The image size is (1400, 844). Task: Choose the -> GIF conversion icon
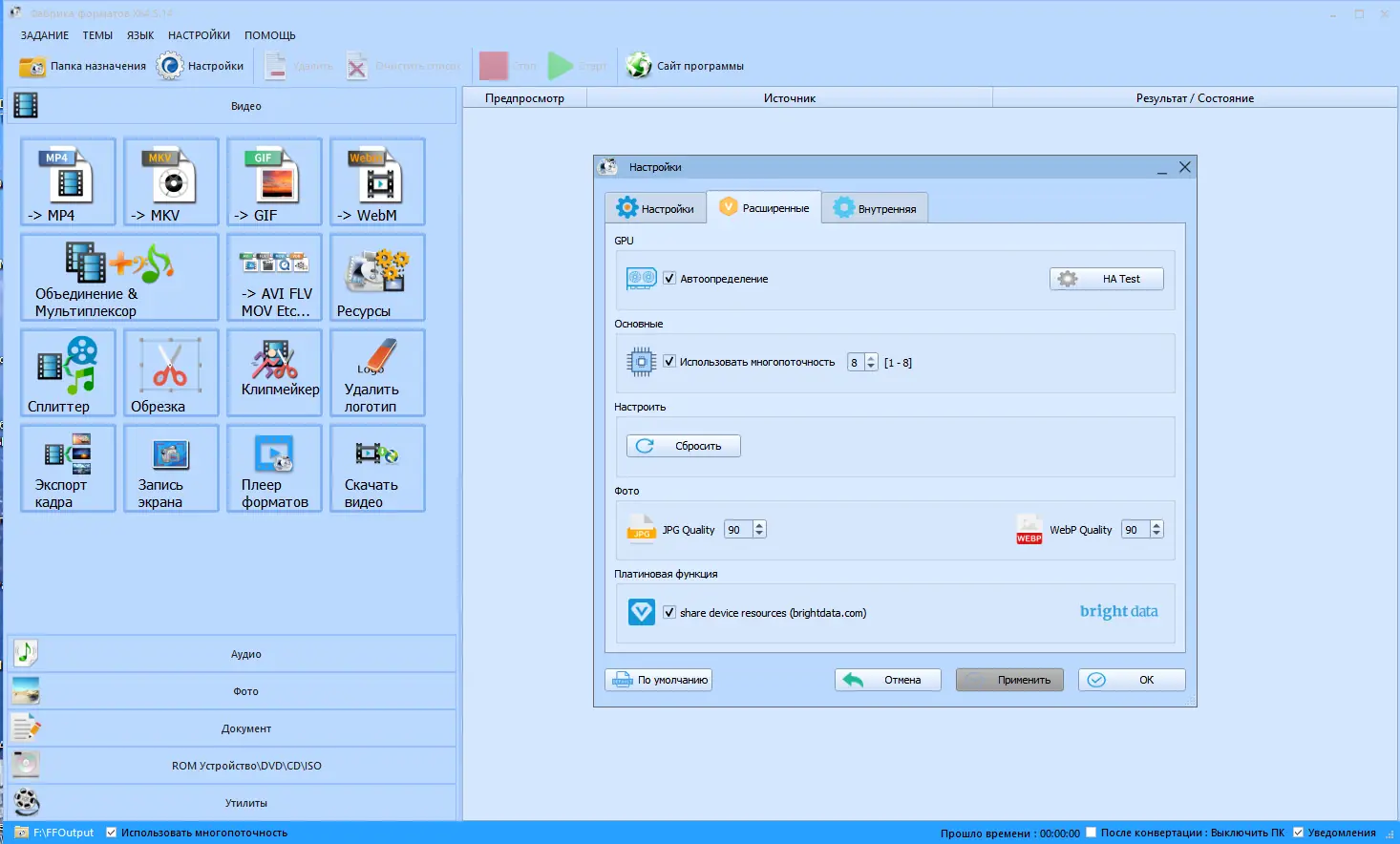274,181
